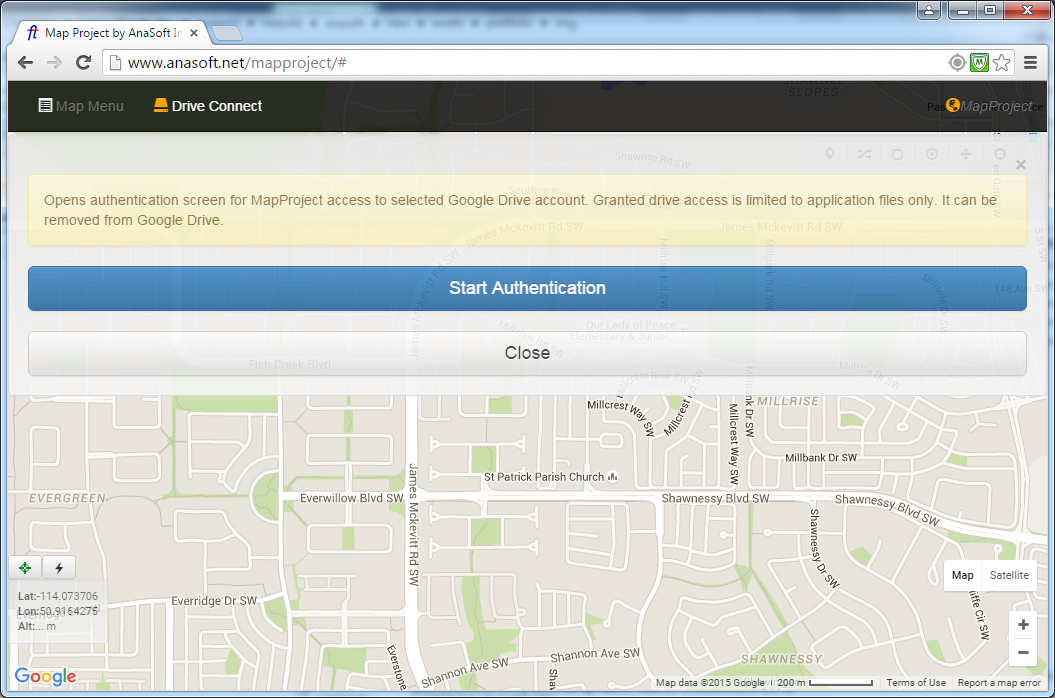
Task: Click the browser forward arrow
Action: (x=54, y=63)
